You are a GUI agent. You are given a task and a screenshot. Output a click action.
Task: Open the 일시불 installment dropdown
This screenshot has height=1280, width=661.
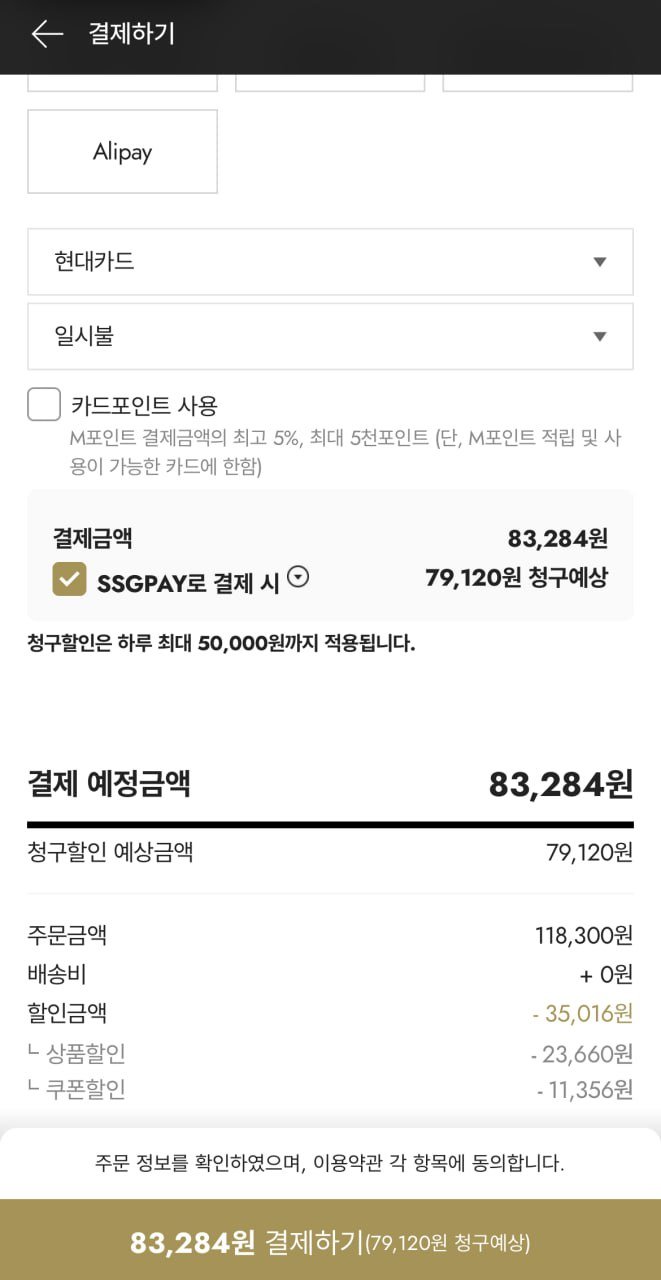click(330, 336)
